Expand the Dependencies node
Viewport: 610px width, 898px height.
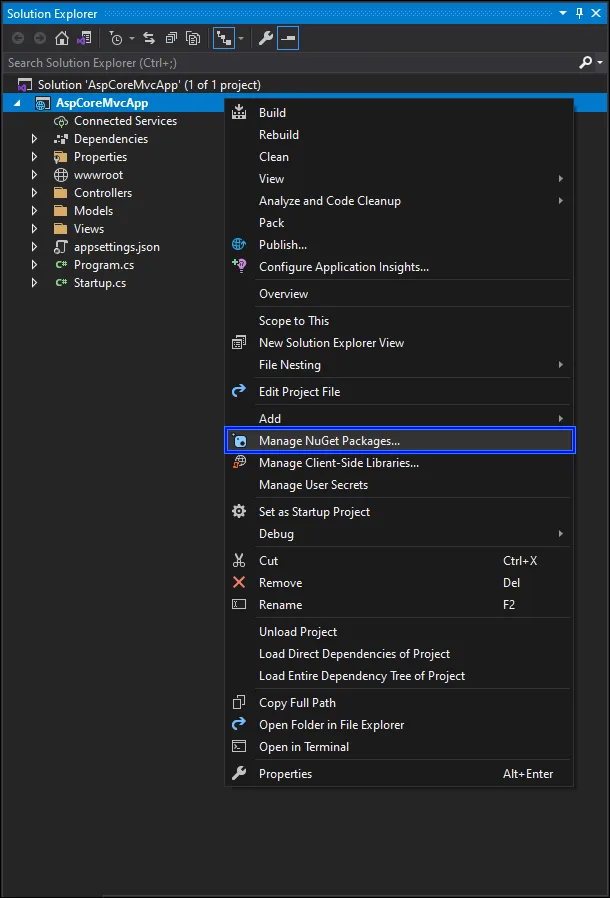[33, 138]
